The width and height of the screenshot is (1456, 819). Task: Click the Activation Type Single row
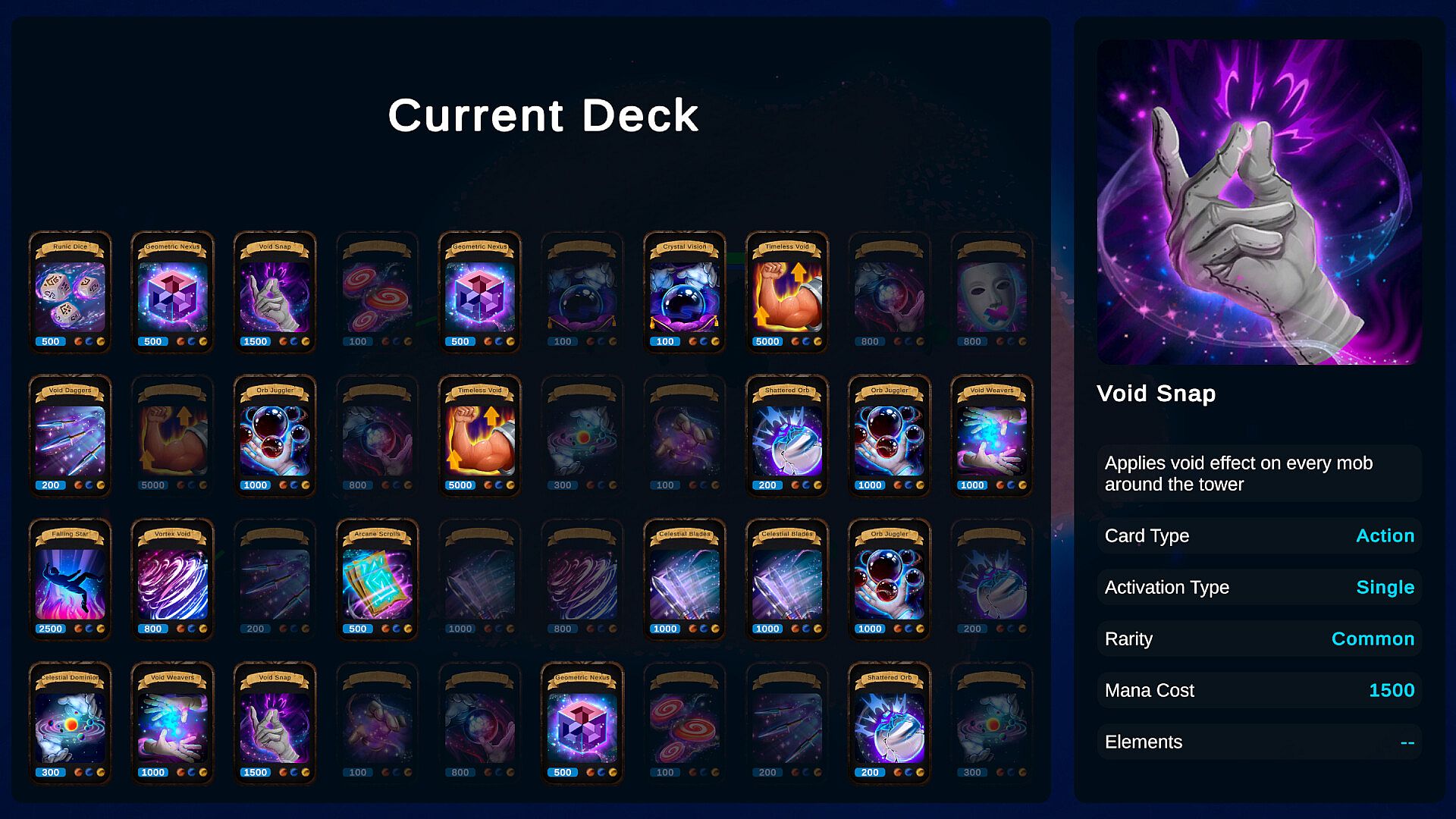pos(1259,587)
